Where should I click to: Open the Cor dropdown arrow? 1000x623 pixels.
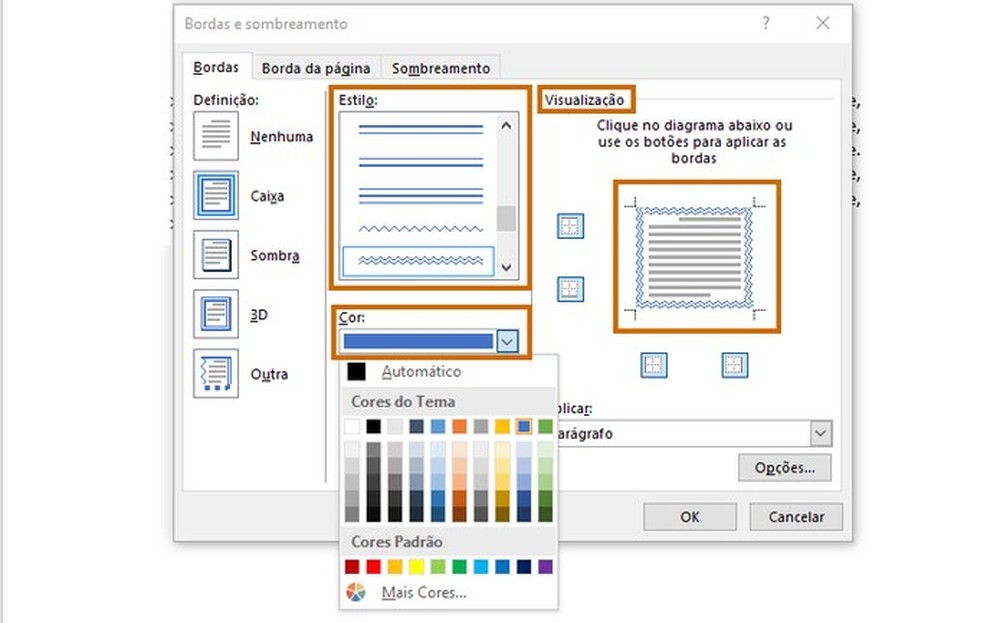pos(507,342)
